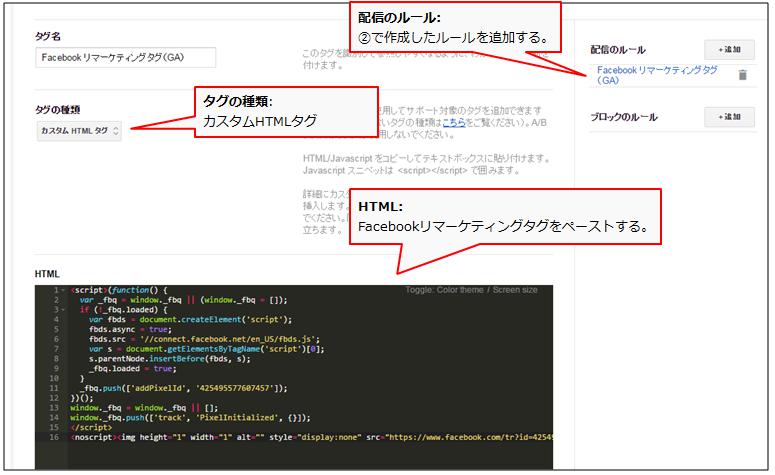This screenshot has width=775, height=475.
Task: Click line number 9 in gutter
Action: pos(56,369)
